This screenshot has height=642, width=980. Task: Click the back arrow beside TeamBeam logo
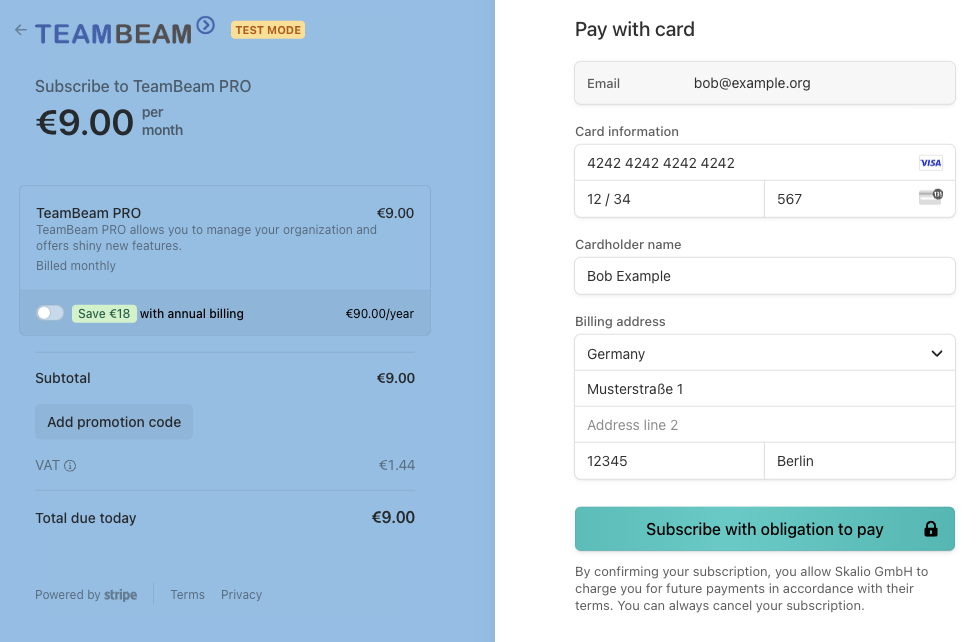click(21, 29)
